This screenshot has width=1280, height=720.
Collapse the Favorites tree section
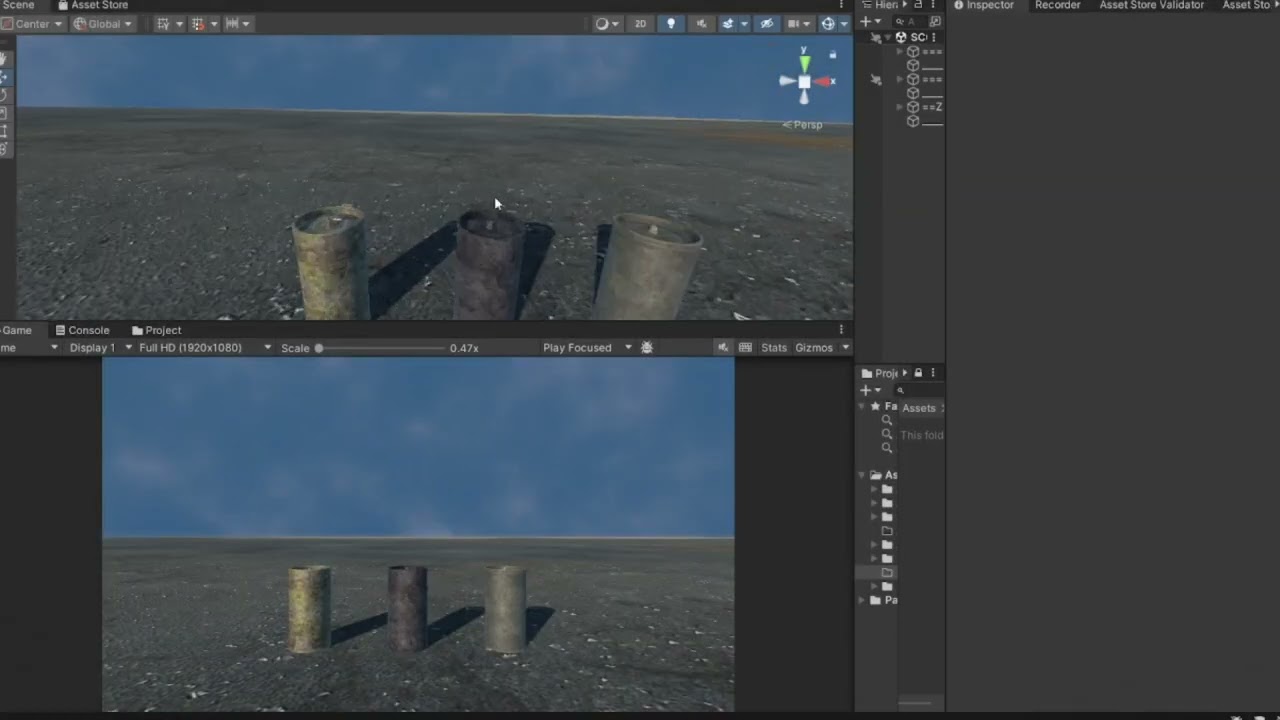pos(862,407)
